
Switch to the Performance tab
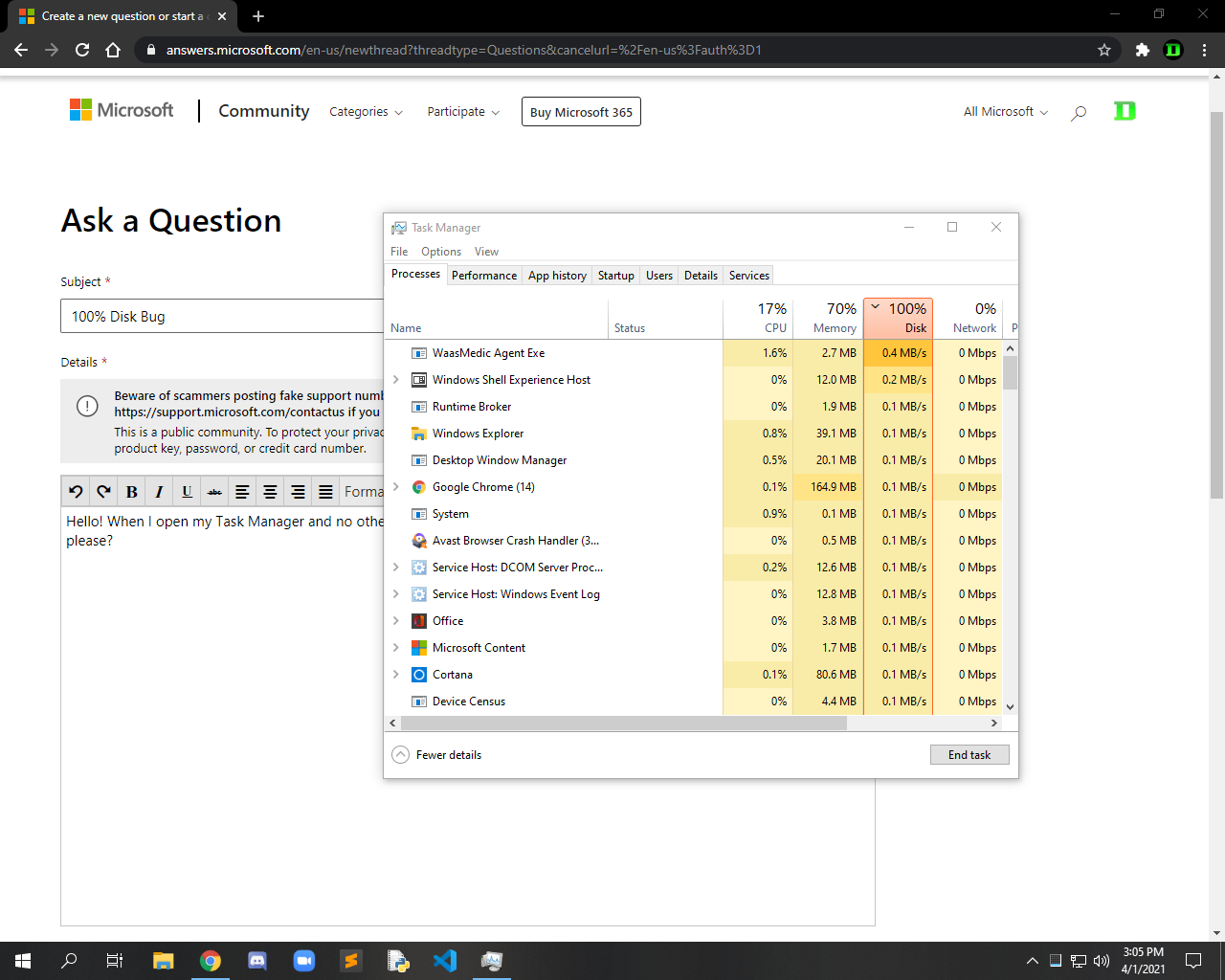[484, 276]
